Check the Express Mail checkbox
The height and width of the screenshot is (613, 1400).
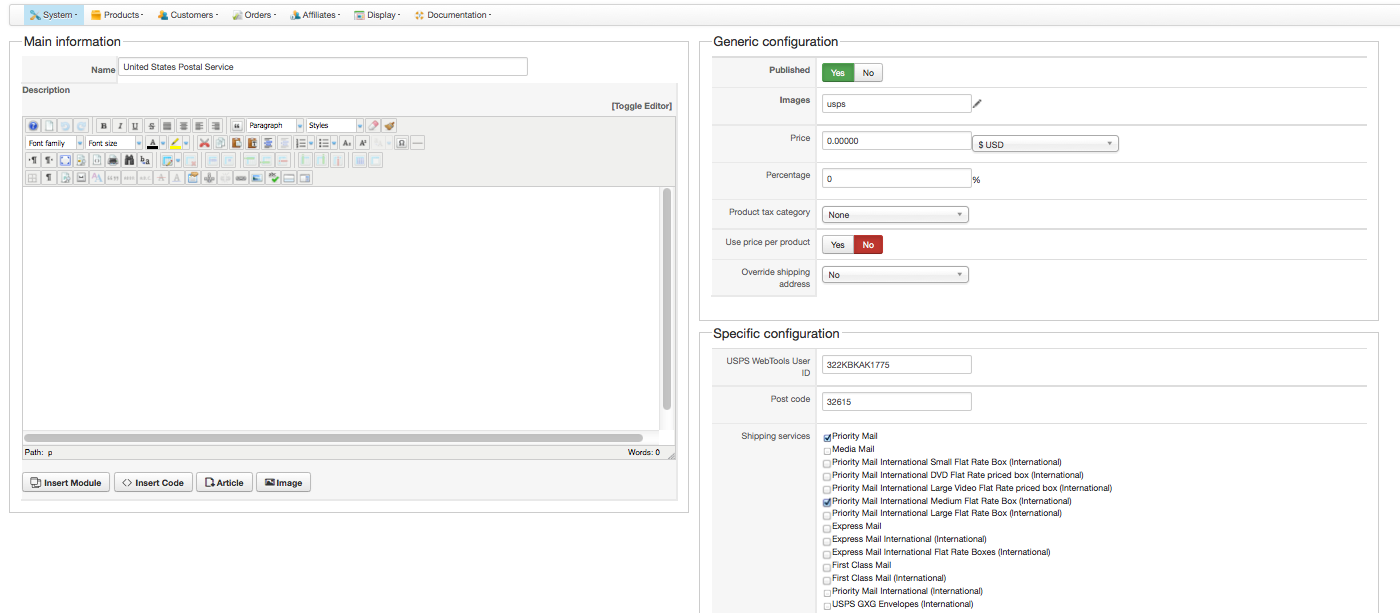tap(827, 528)
